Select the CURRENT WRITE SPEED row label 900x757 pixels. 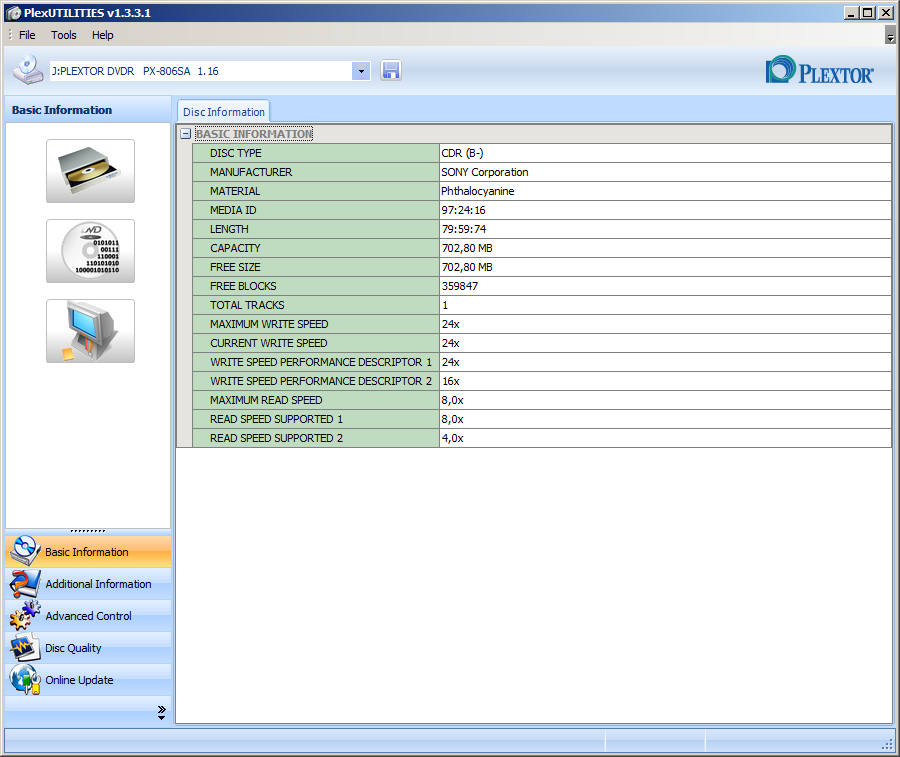(x=316, y=343)
